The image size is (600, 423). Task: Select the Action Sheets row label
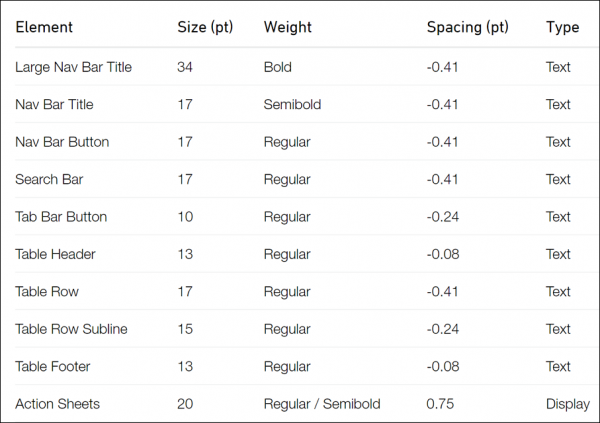tap(57, 404)
